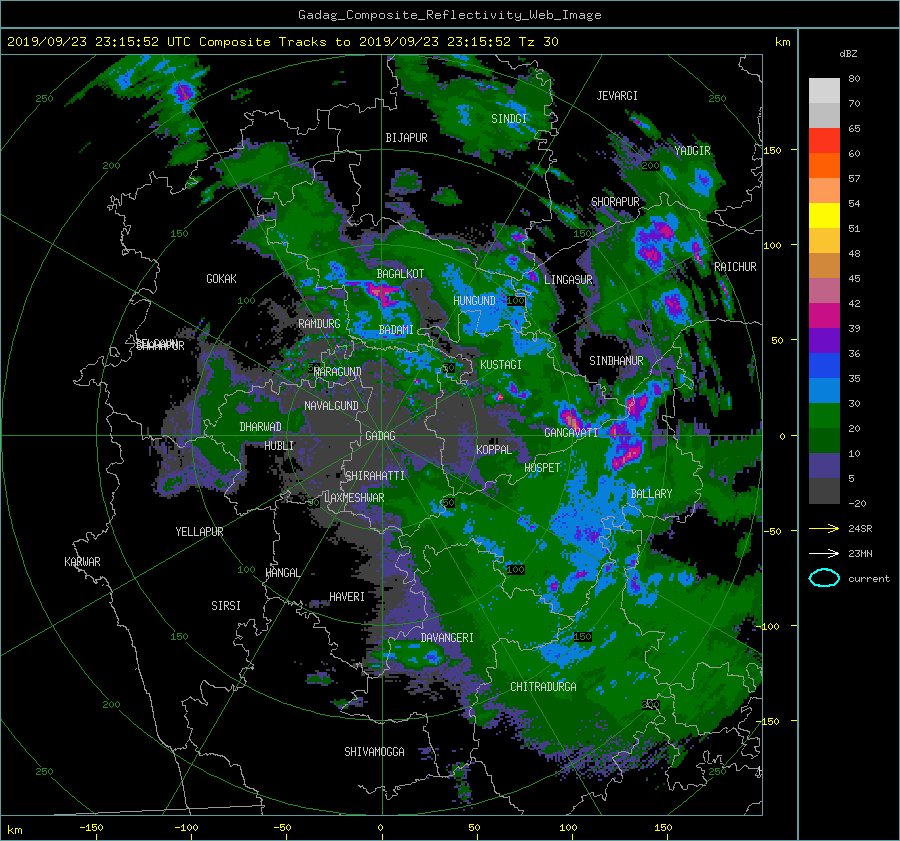The width and height of the screenshot is (900, 841).
Task: Click the cyan current ellipse legend icon
Action: [824, 578]
